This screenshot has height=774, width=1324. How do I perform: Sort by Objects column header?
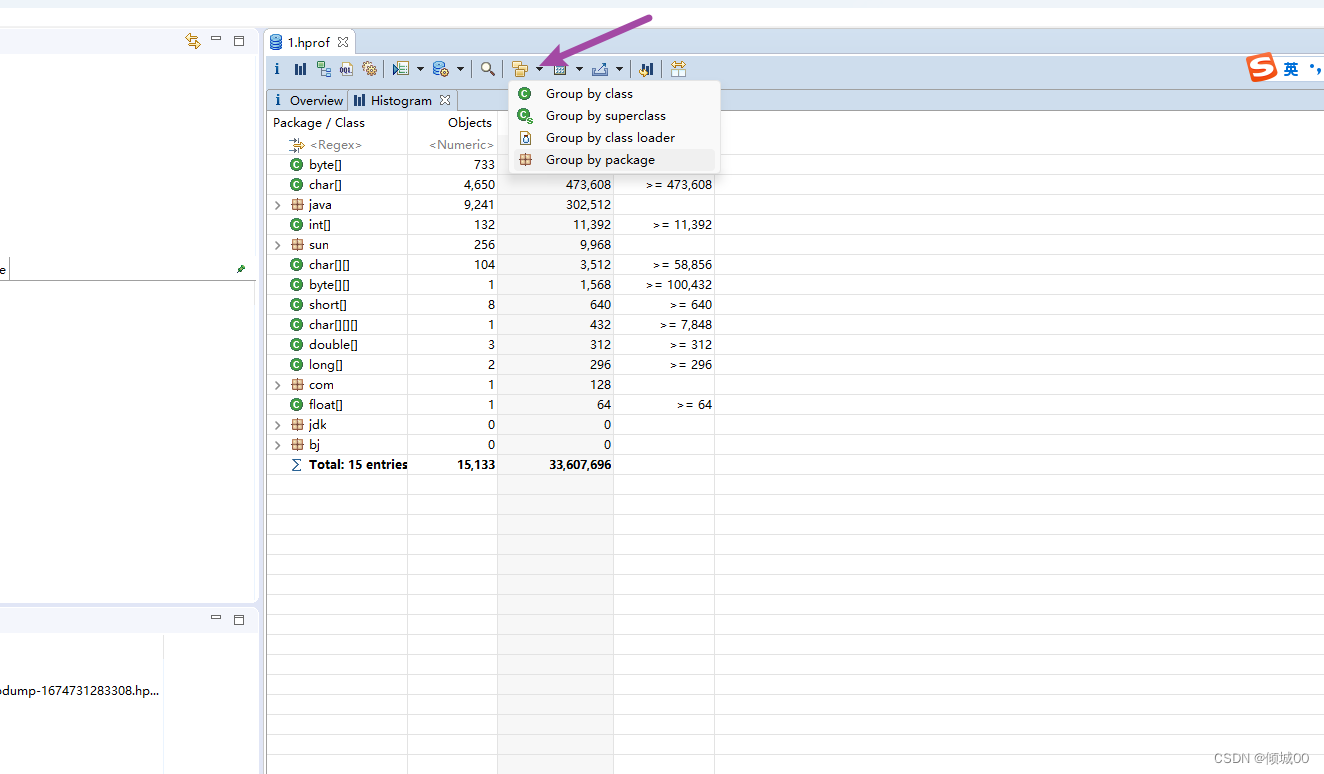[x=453, y=123]
